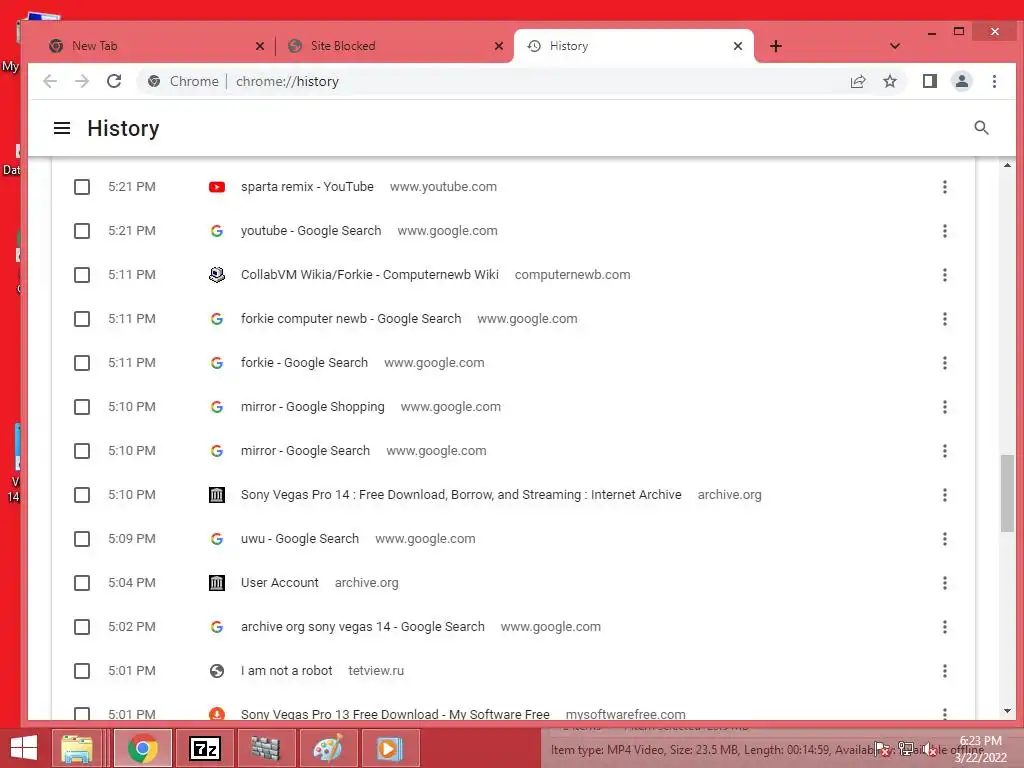Open the sparta remix - YouTube link
Image resolution: width=1024 pixels, height=768 pixels.
click(x=307, y=187)
